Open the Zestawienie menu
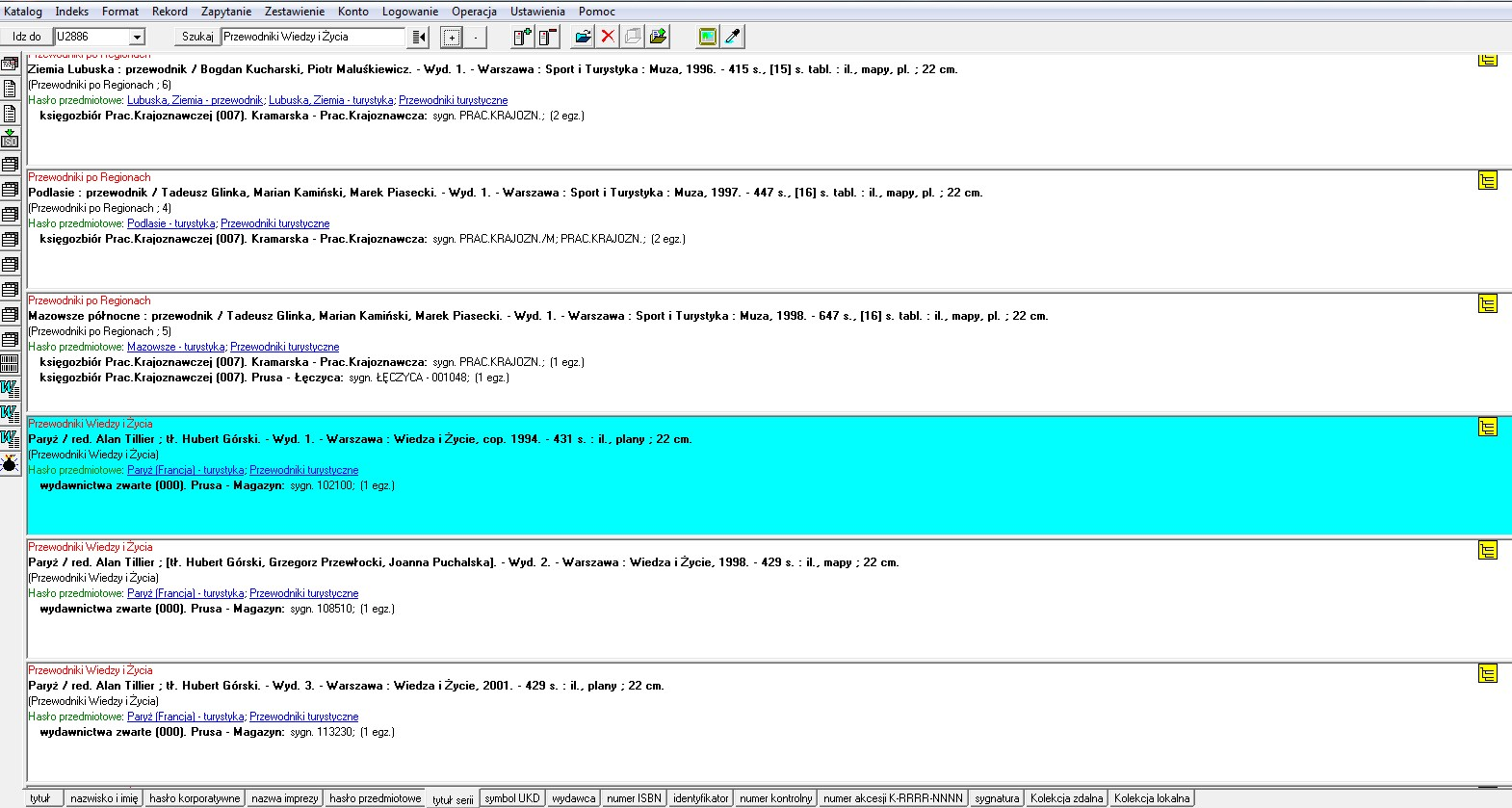 click(295, 12)
